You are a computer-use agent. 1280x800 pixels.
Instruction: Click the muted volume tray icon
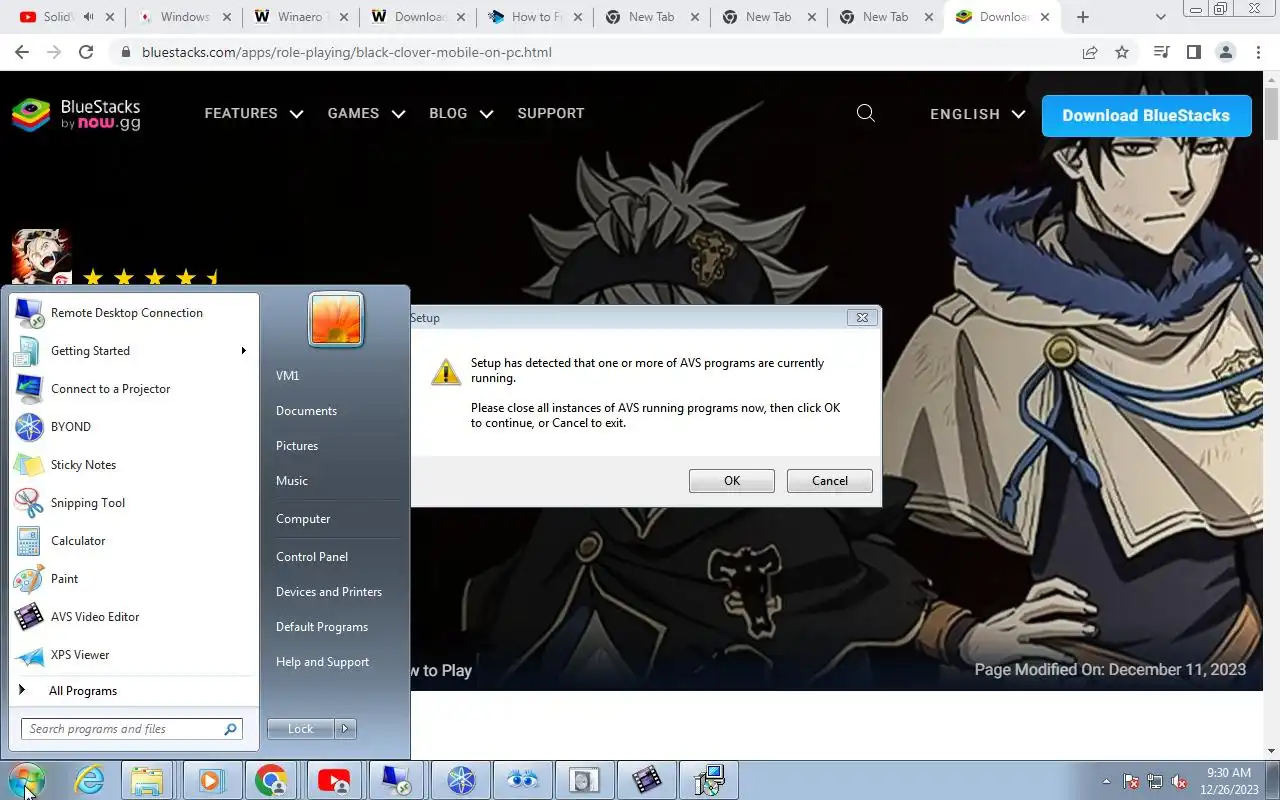[x=1179, y=781]
